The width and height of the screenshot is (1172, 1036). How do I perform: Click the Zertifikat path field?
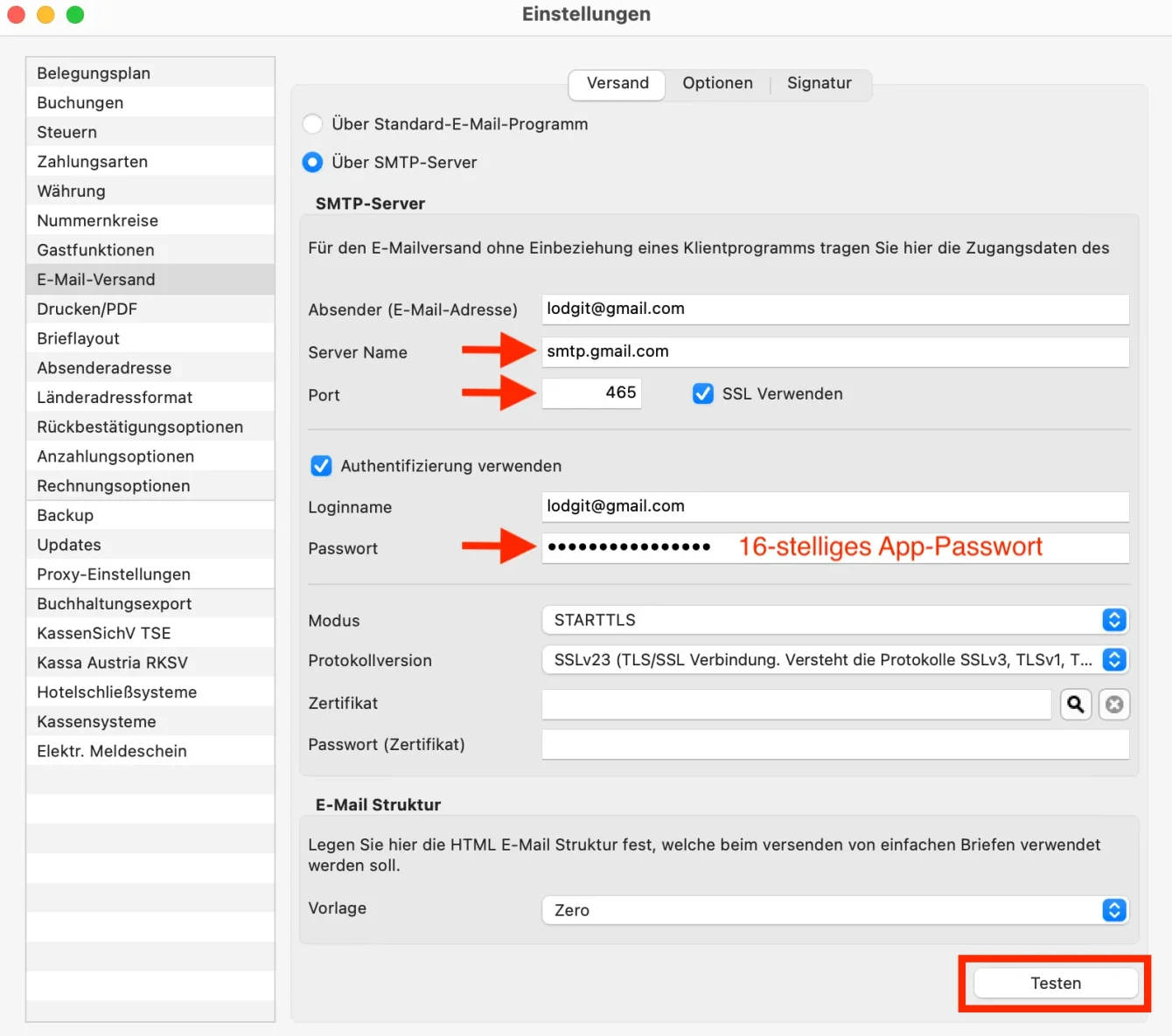[797, 704]
